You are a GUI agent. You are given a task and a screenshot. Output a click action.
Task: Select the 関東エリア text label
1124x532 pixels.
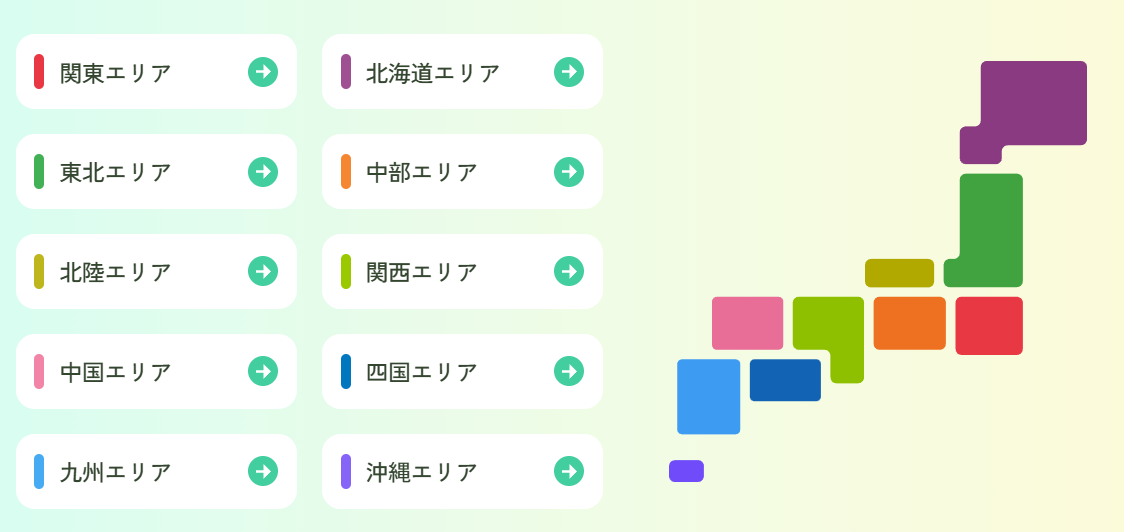click(x=116, y=73)
